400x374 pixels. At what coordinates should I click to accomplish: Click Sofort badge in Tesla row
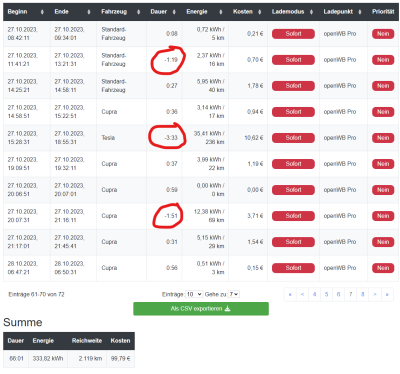(x=293, y=138)
